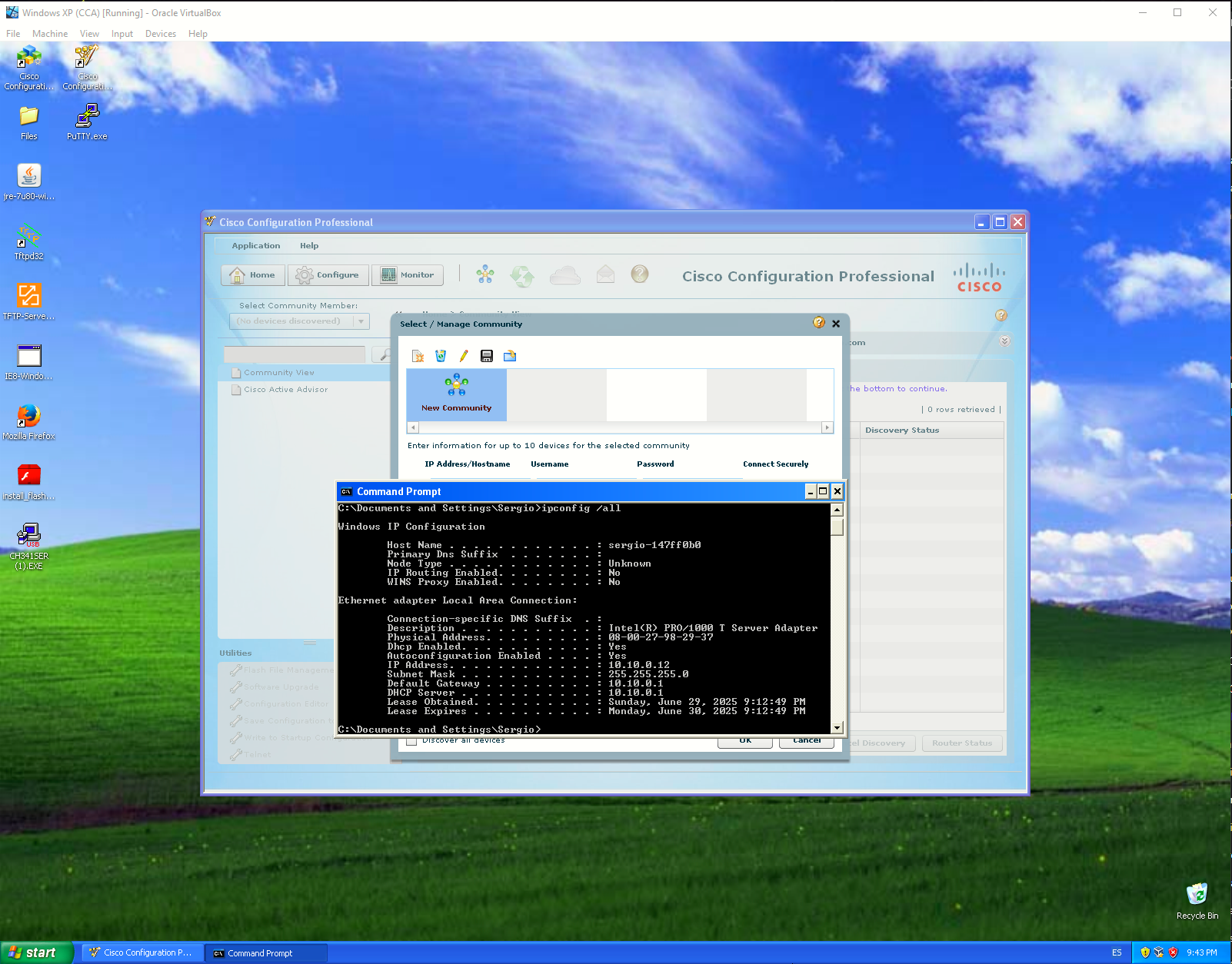The width and height of the screenshot is (1232, 964).
Task: Close the Select / Manage Community dialog
Action: click(836, 324)
